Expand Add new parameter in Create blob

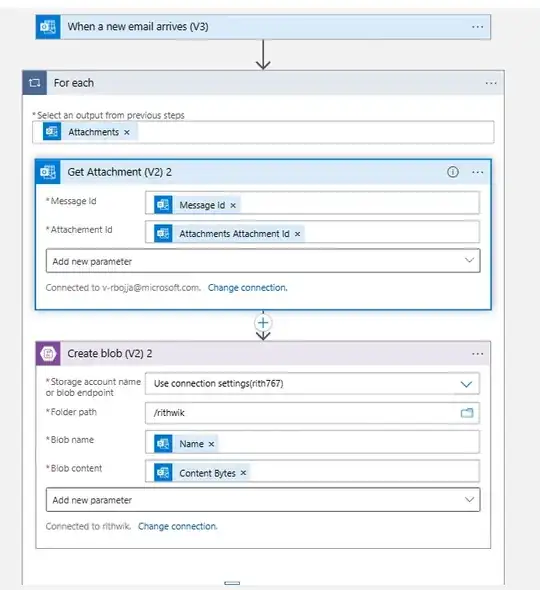(263, 500)
